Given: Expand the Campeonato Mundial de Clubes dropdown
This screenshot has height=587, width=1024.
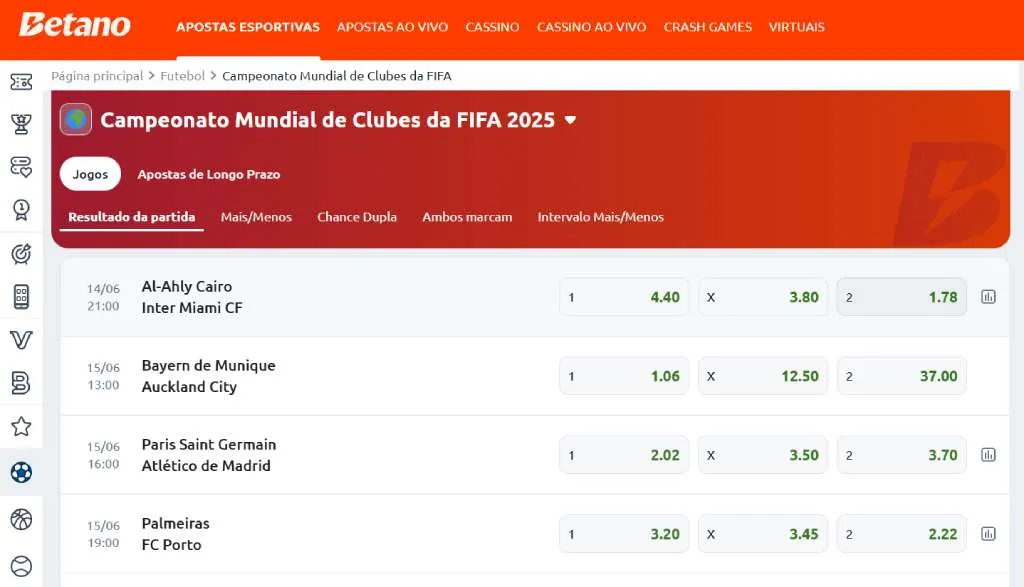Looking at the screenshot, I should 570,120.
